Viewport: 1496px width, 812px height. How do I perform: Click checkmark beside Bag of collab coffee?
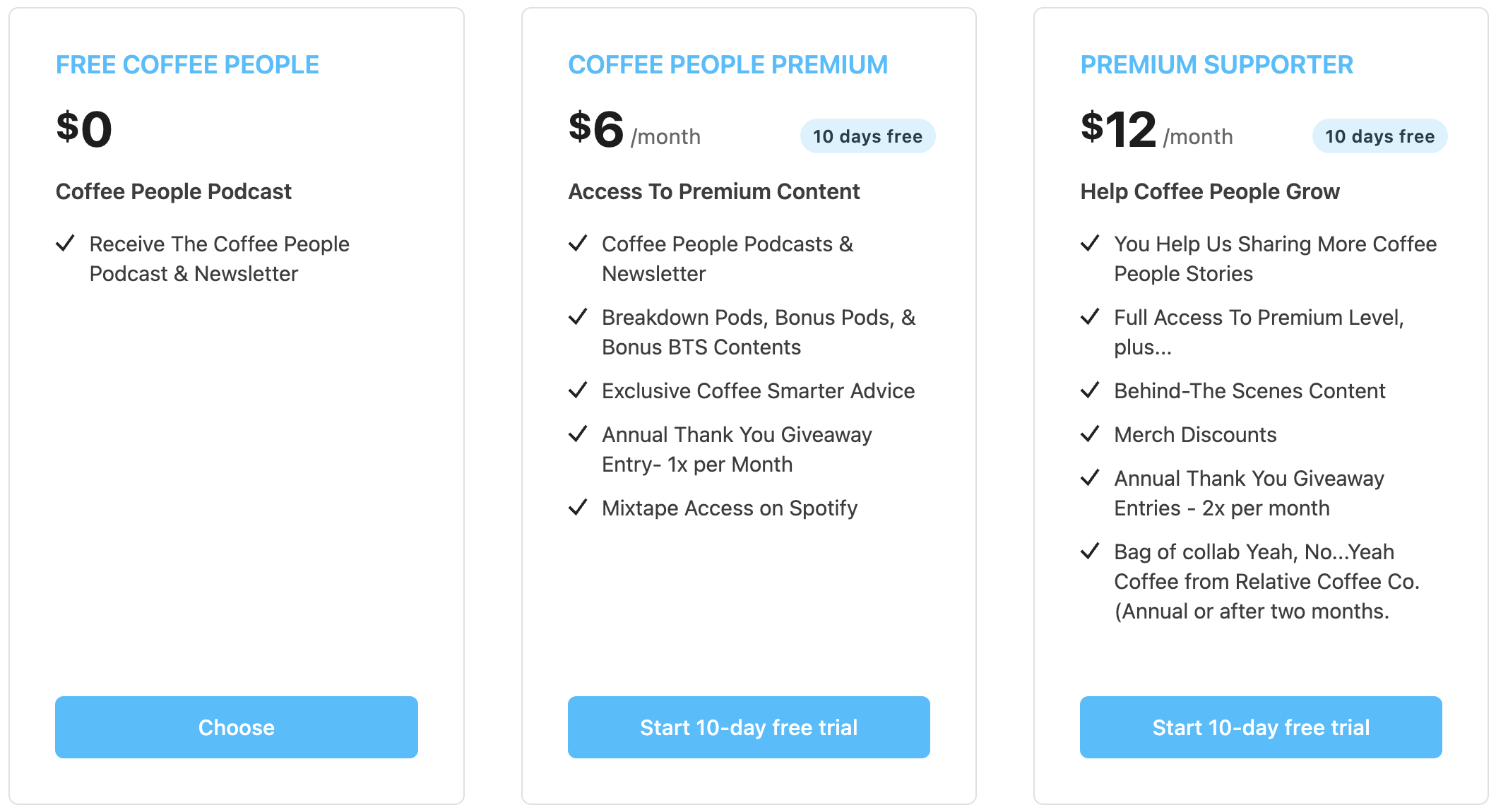[x=1090, y=551]
